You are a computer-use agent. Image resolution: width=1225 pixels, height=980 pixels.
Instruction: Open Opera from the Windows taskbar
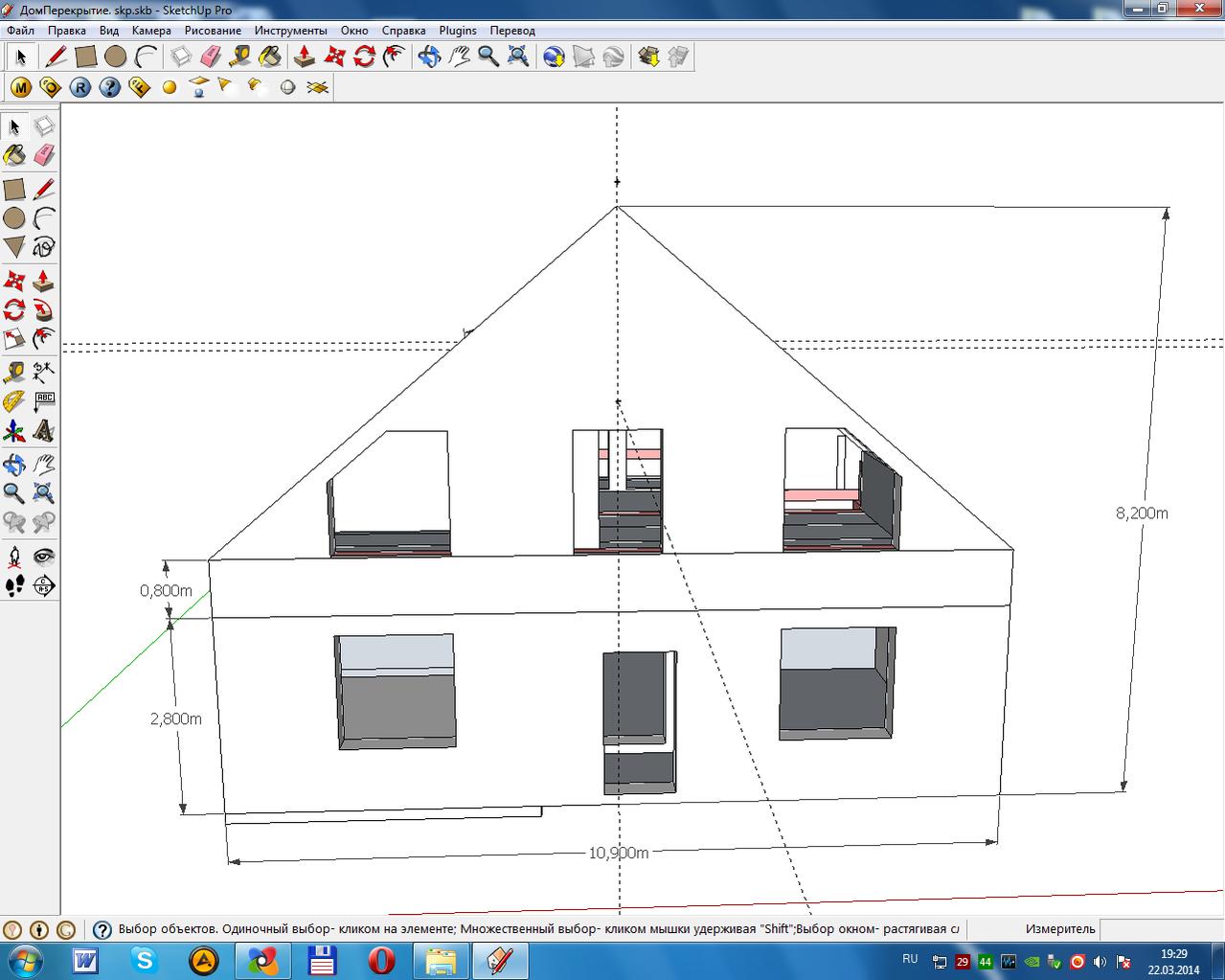[381, 960]
